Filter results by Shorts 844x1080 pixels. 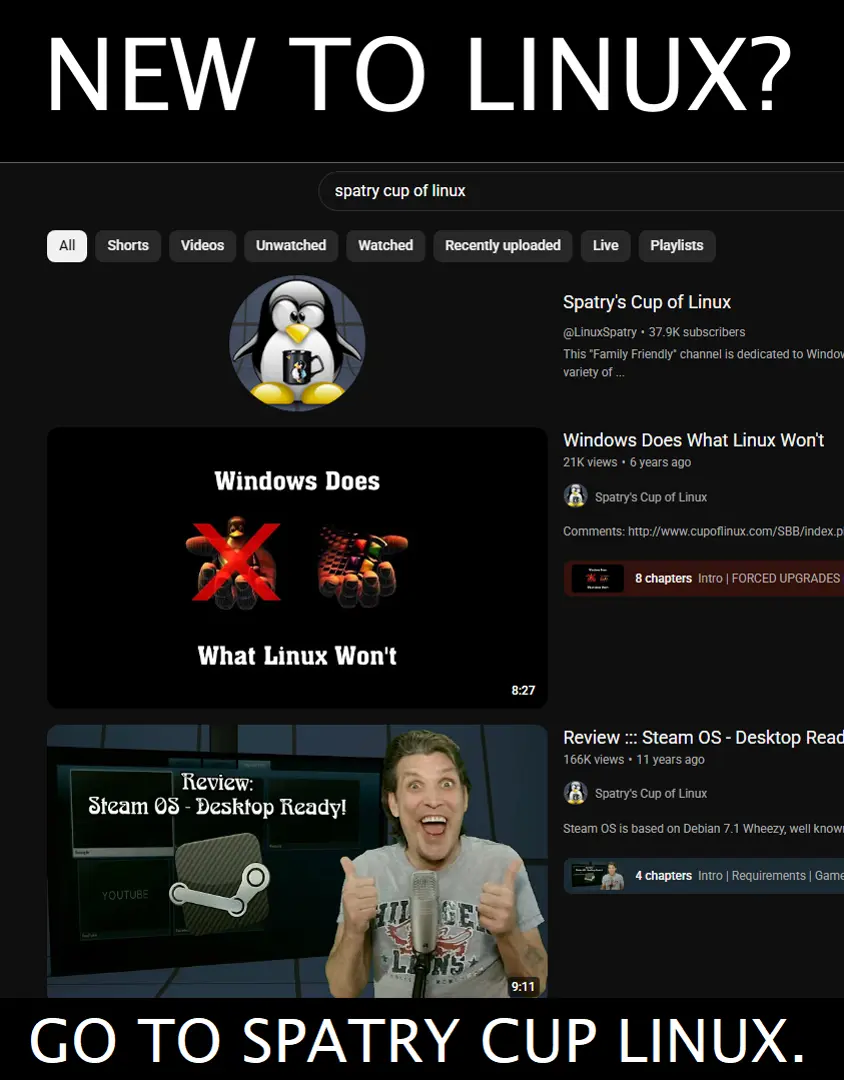coord(128,246)
